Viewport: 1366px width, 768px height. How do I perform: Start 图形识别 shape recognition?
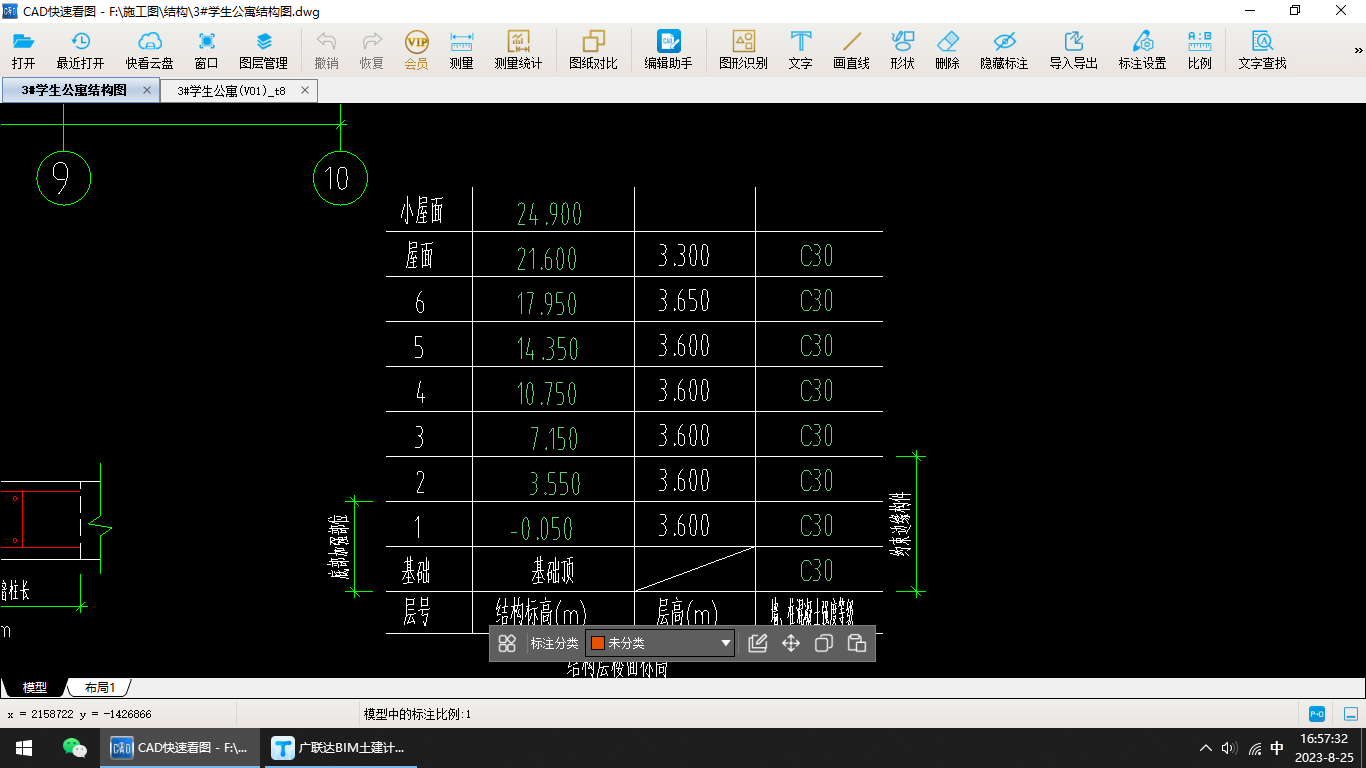click(x=743, y=50)
